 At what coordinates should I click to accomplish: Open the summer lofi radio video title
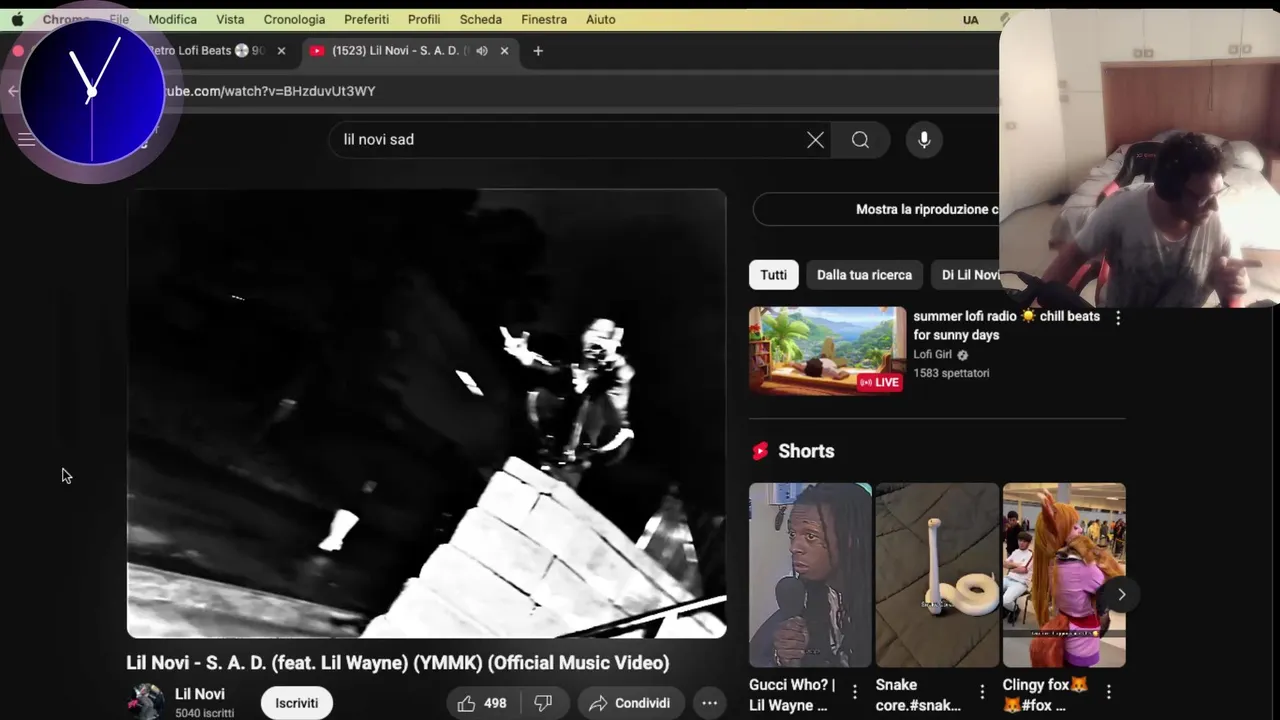coord(1006,325)
